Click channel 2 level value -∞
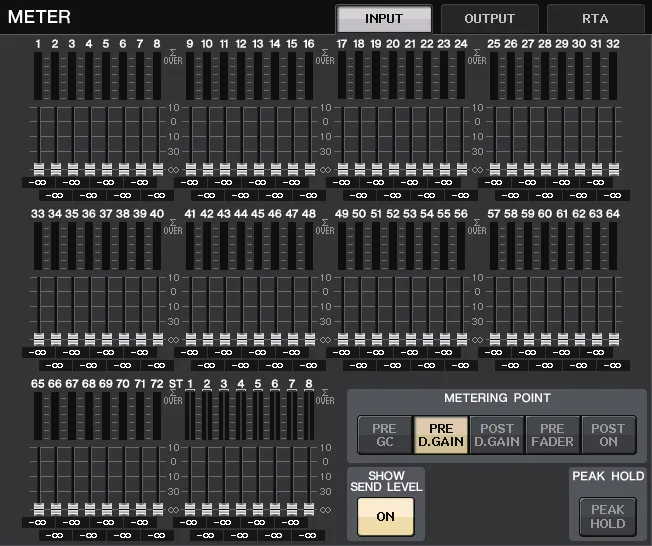Screen dimensions: 652x546 point(54,195)
